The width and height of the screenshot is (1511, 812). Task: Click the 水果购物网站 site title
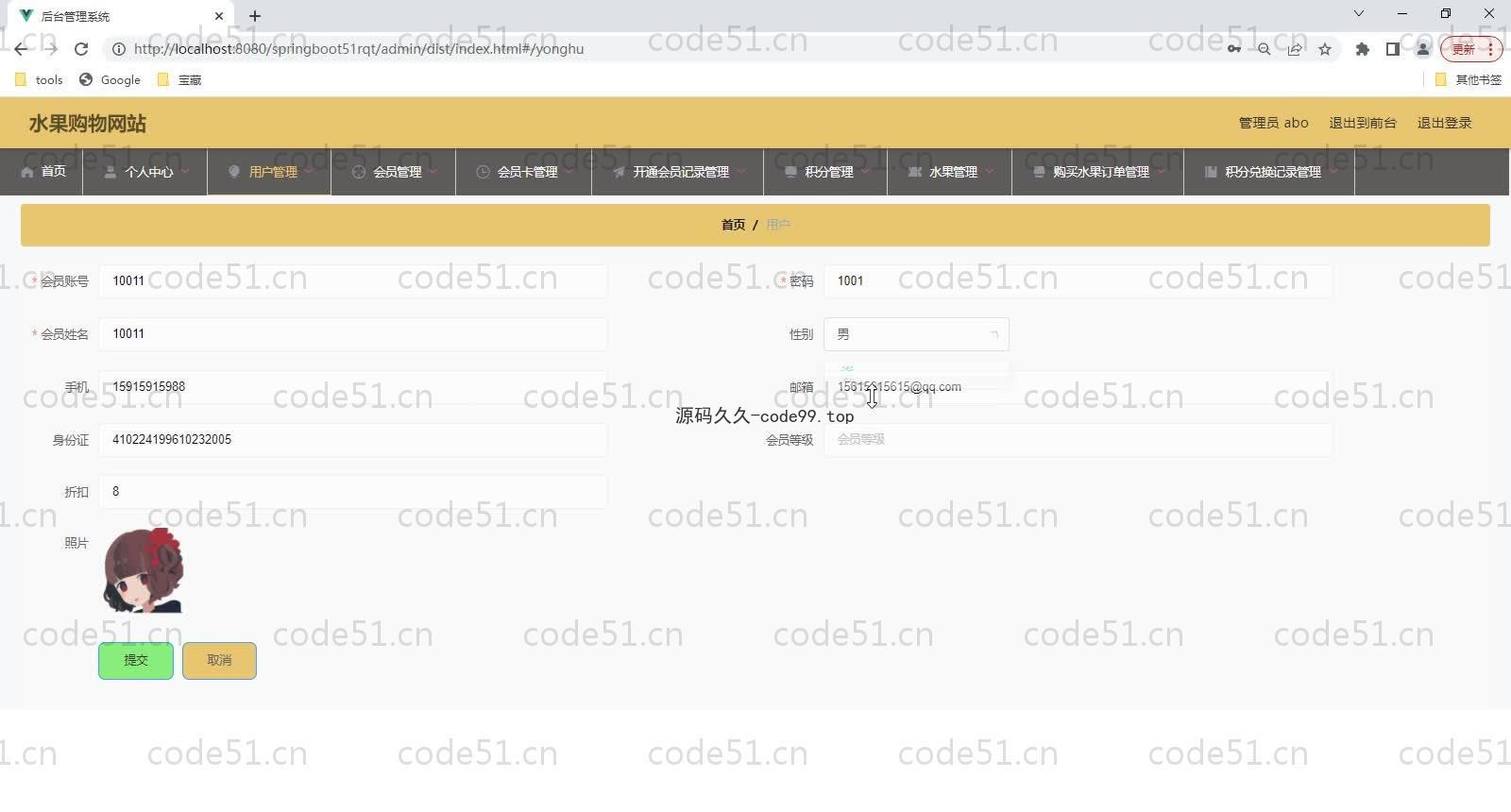(x=87, y=124)
